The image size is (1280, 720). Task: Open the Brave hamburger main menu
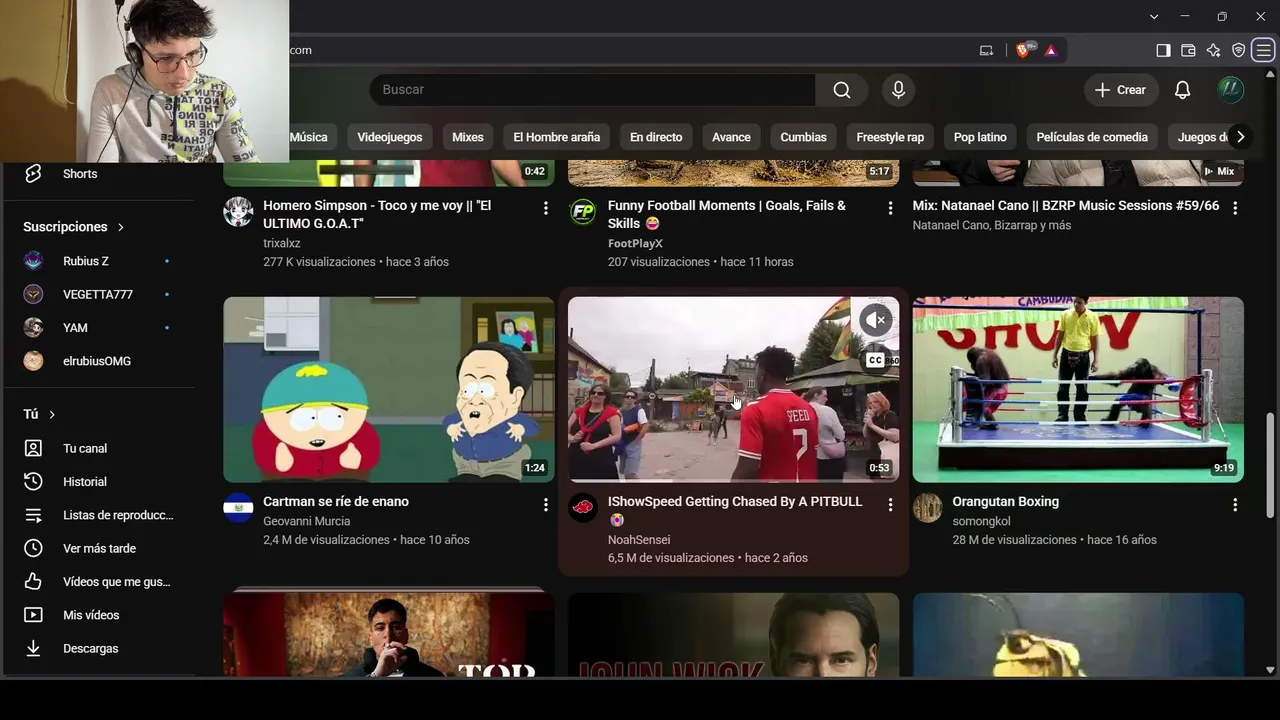[x=1264, y=50]
